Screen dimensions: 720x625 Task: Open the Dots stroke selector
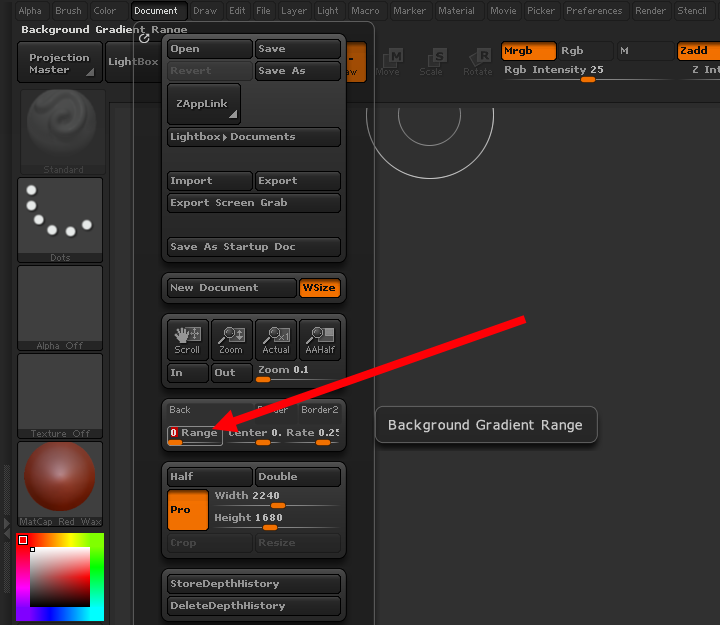[x=60, y=220]
